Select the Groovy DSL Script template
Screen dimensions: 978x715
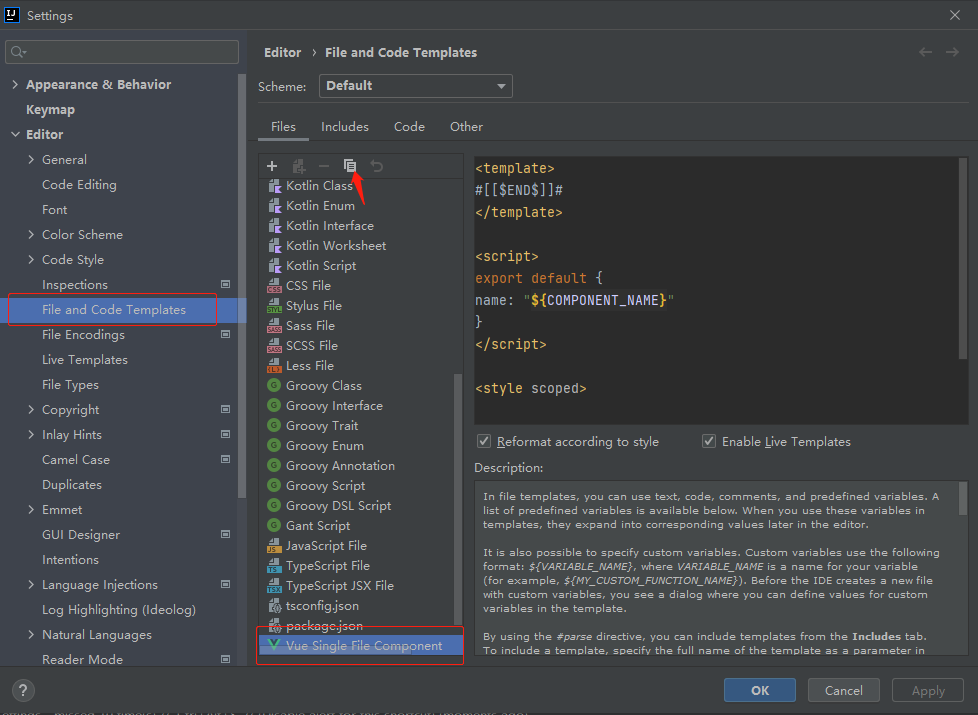click(x=339, y=505)
